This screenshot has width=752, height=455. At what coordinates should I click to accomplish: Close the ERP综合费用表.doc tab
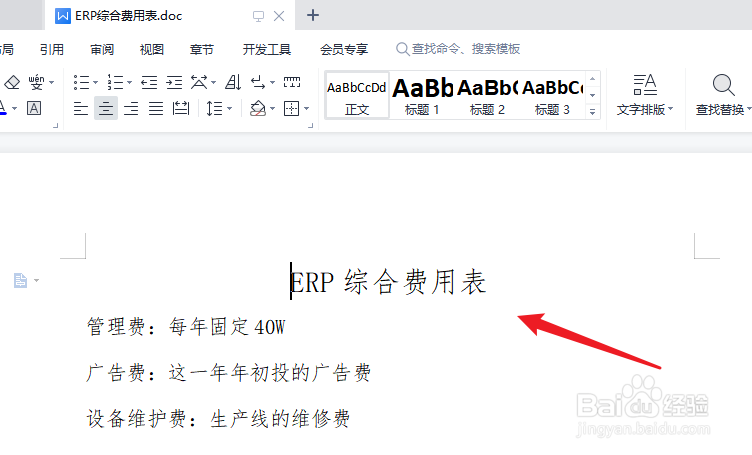tap(279, 16)
